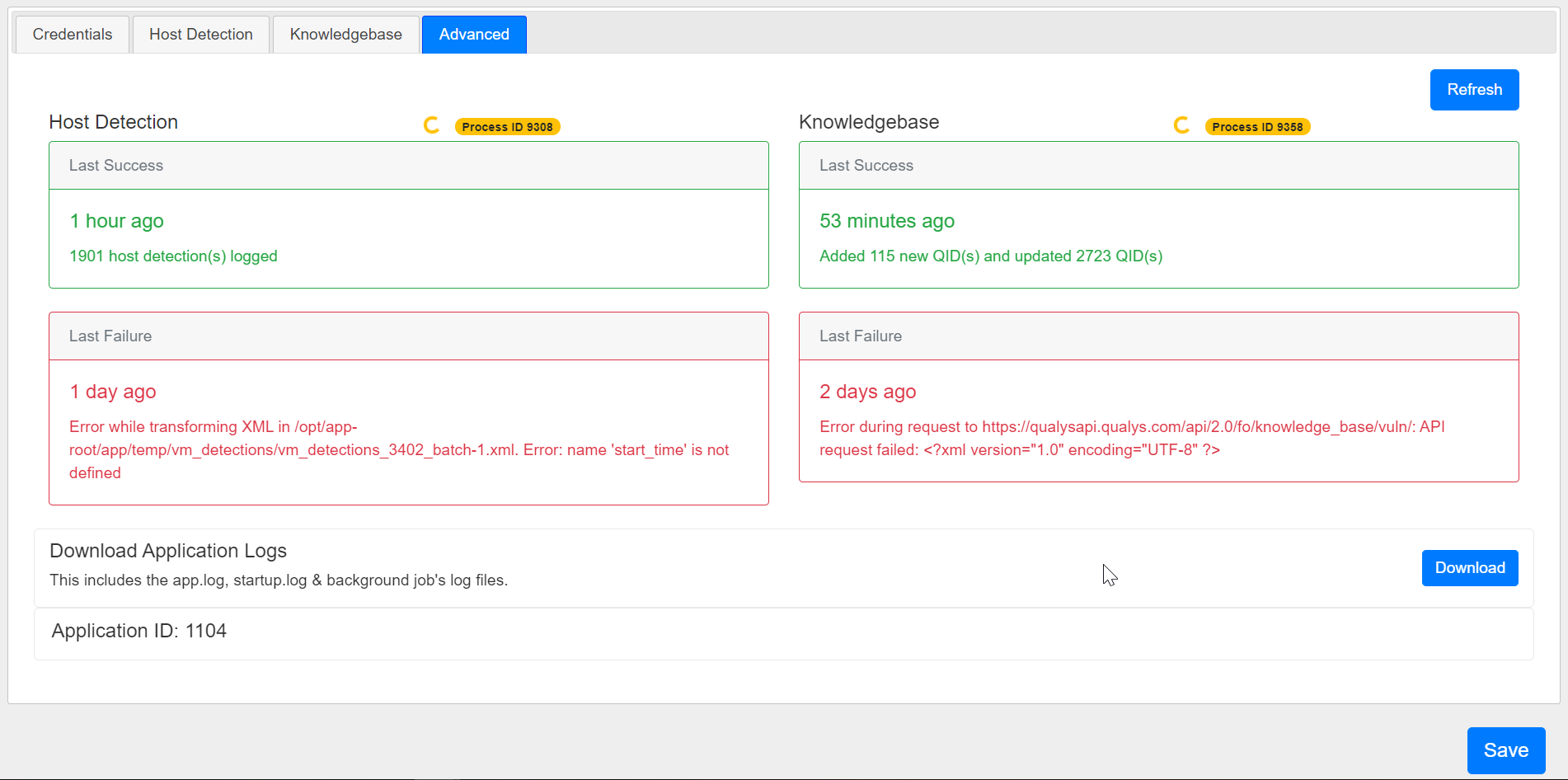This screenshot has height=780, width=1568.
Task: Save the current configuration
Action: pyautogui.click(x=1505, y=749)
